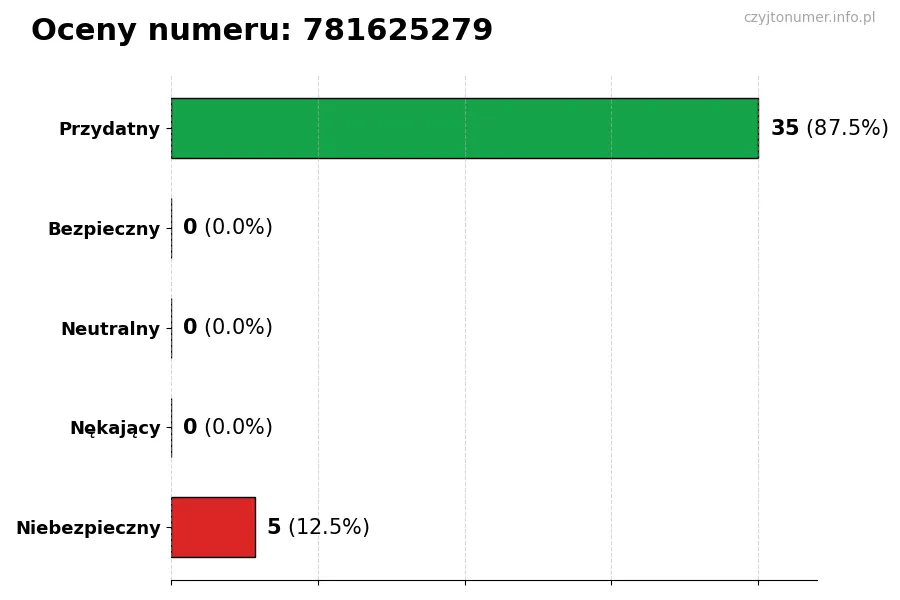Click the middle x-axis tick mark
The height and width of the screenshot is (600, 900).
(465, 580)
